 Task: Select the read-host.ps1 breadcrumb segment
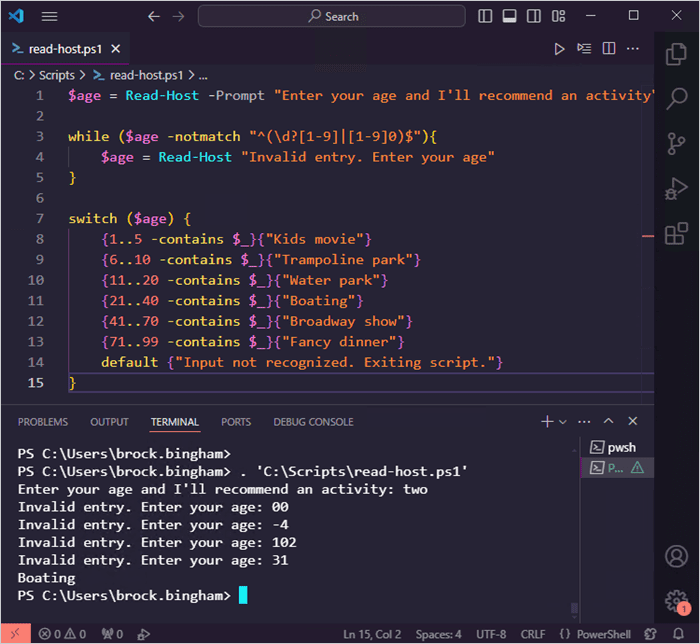coord(138,75)
